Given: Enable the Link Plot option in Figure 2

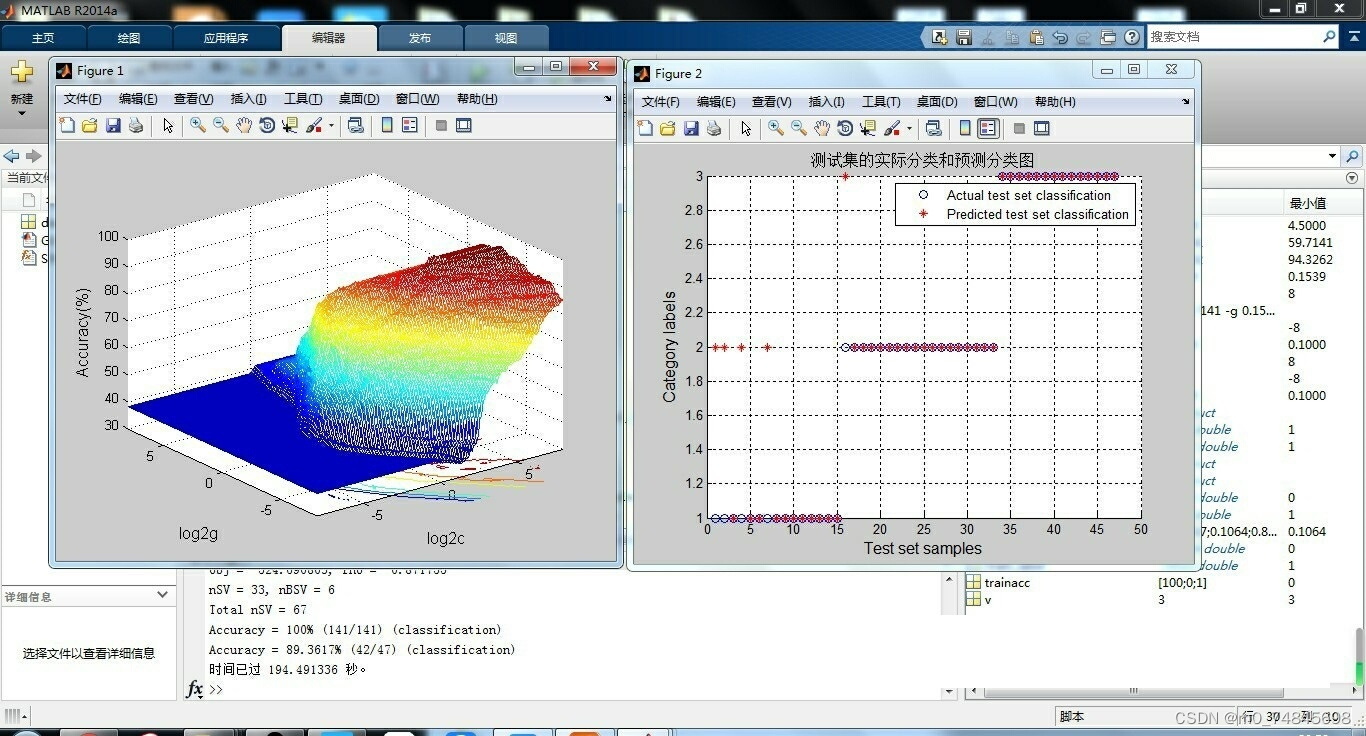Looking at the screenshot, I should tap(934, 128).
